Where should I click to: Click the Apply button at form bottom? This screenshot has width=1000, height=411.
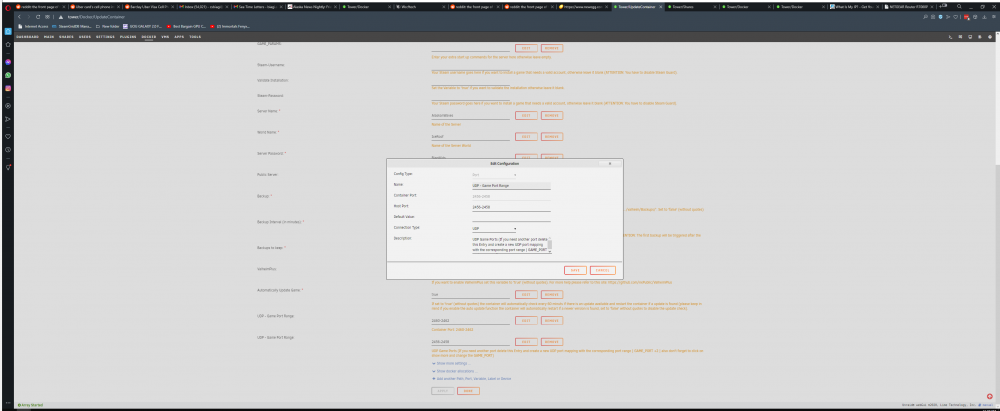443,391
